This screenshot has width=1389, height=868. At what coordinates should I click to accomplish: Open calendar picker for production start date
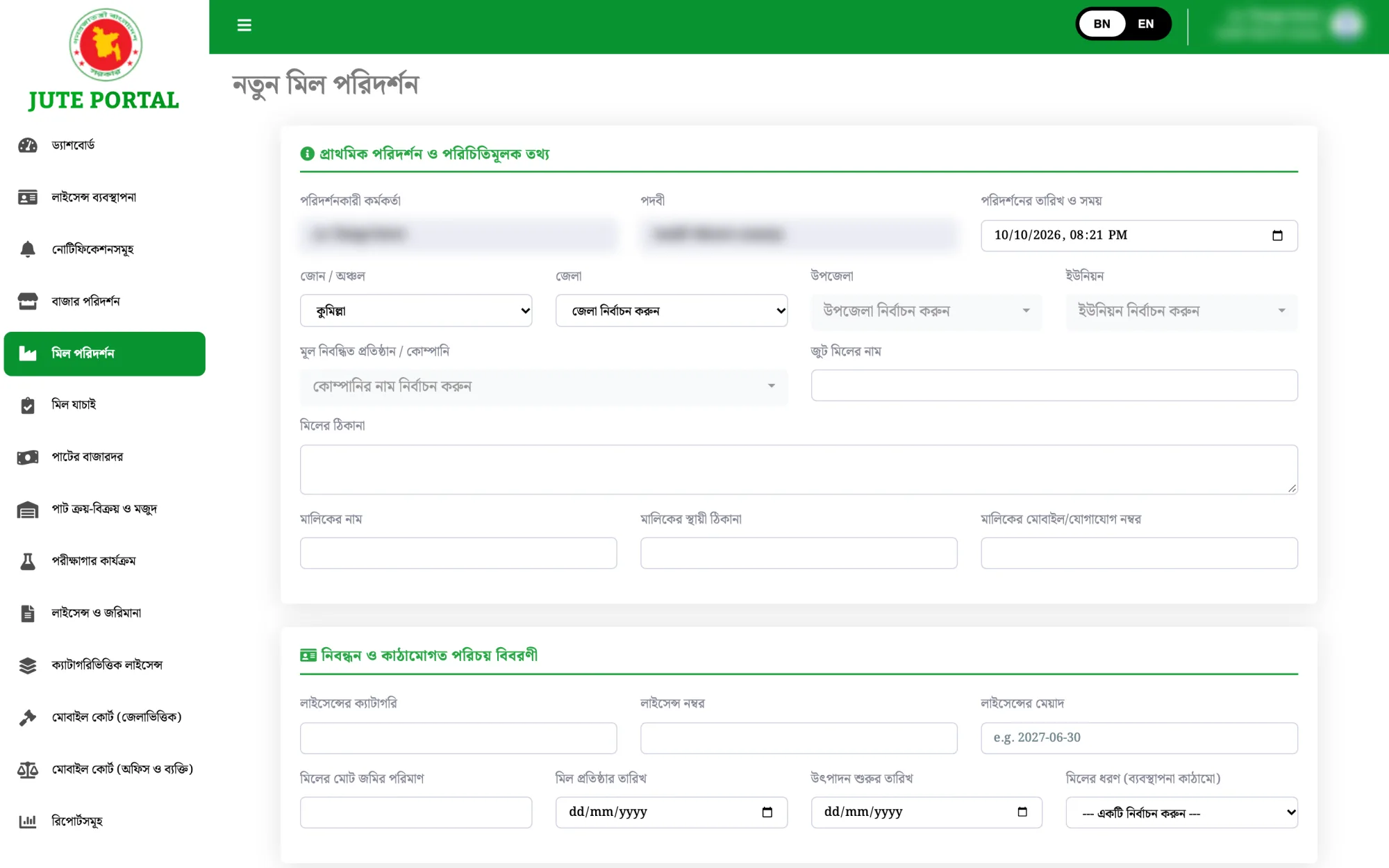(1022, 812)
